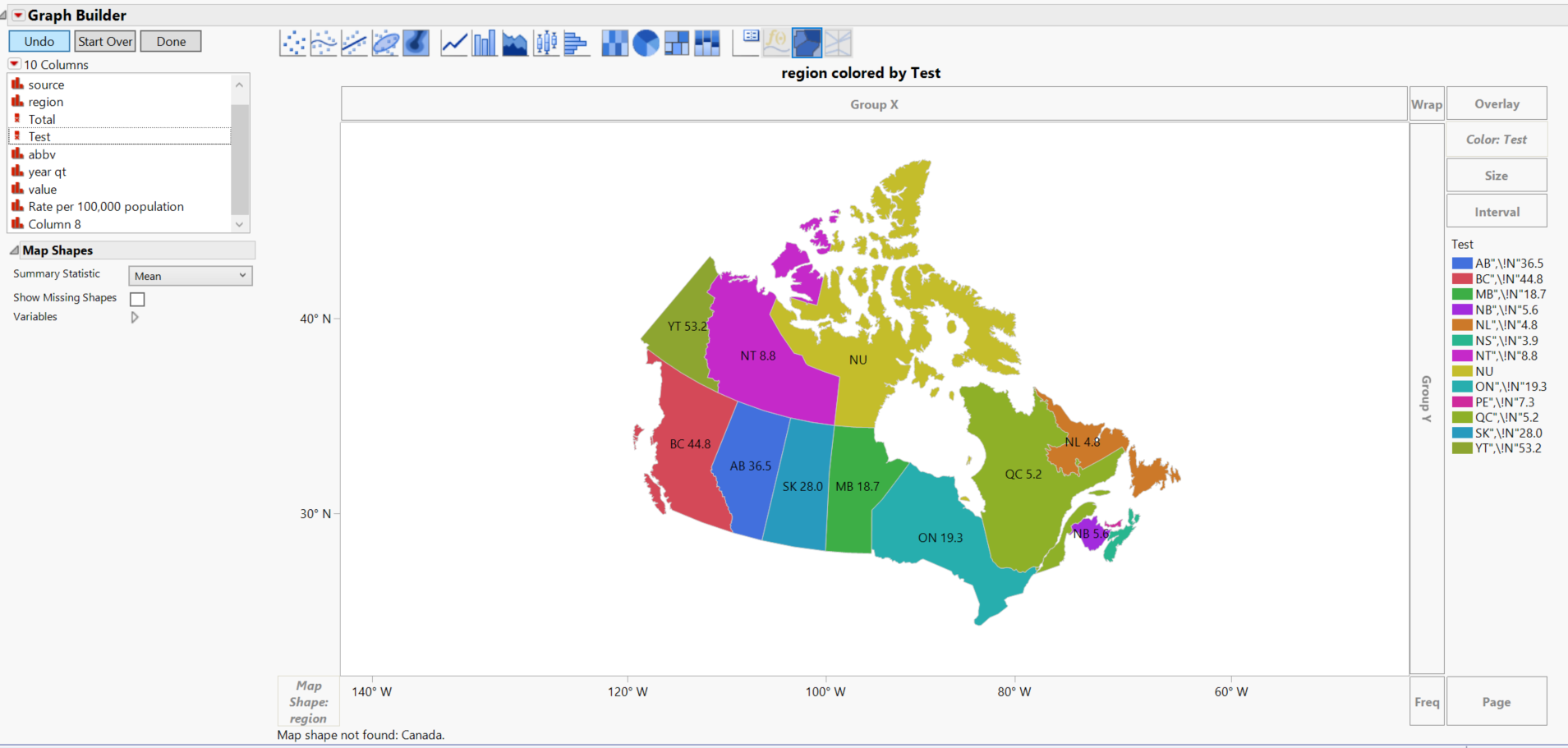The image size is (1568, 748).
Task: Expand the Variables disclosure triangle
Action: click(x=134, y=317)
